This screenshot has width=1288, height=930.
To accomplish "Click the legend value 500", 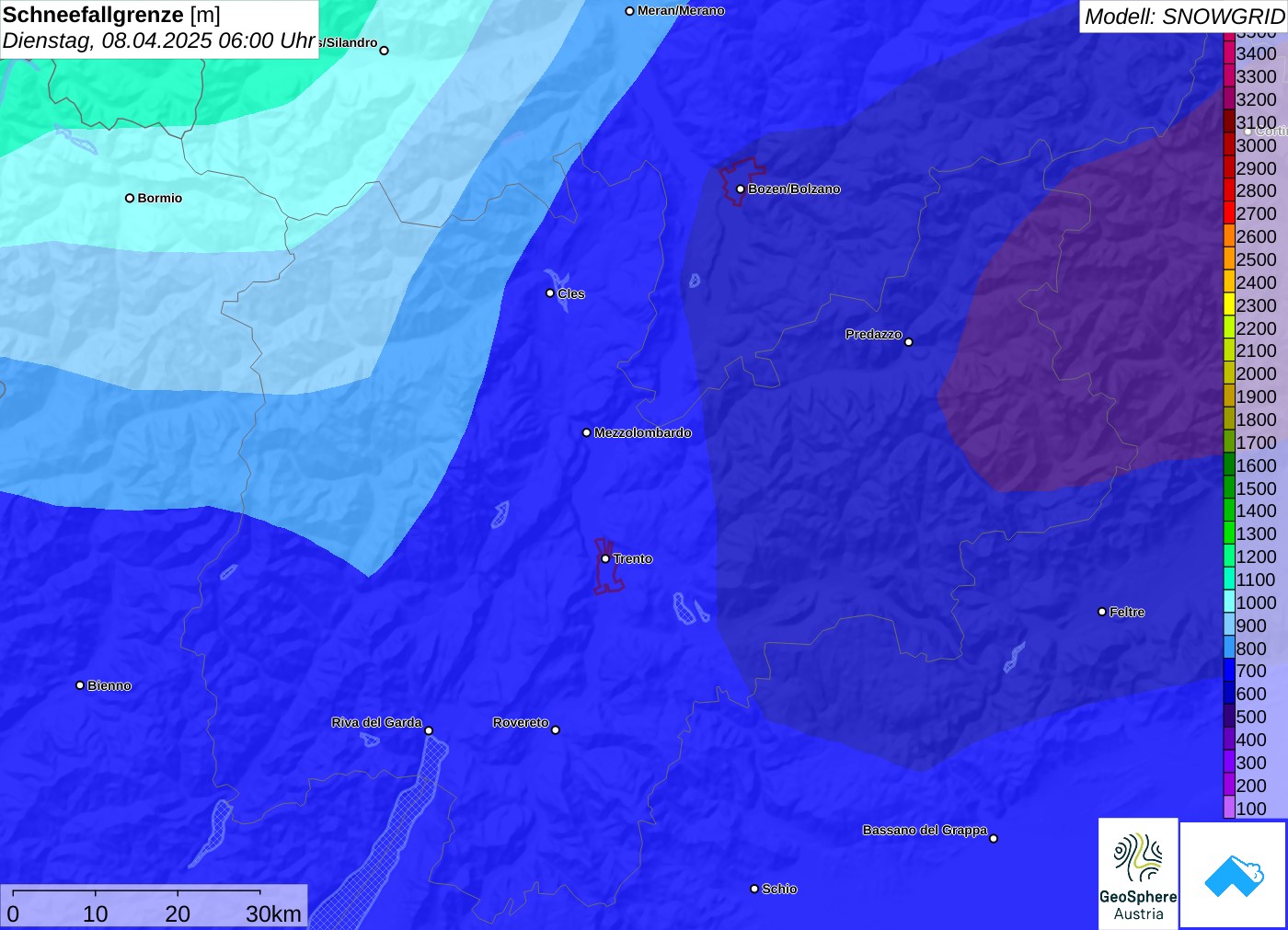I will [x=1251, y=717].
